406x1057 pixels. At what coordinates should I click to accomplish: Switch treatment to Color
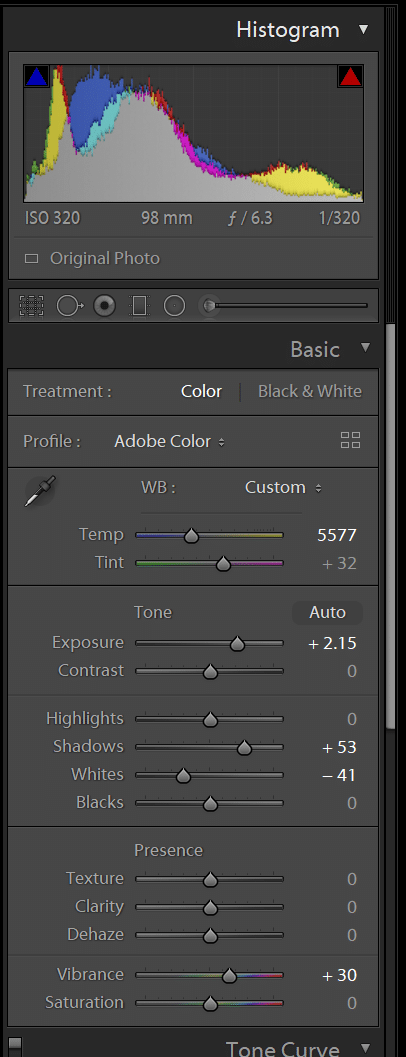201,392
